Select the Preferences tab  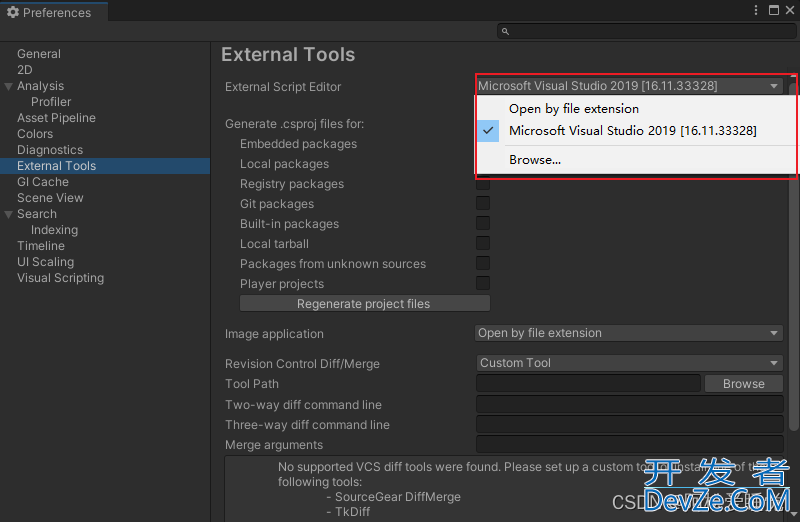click(54, 12)
